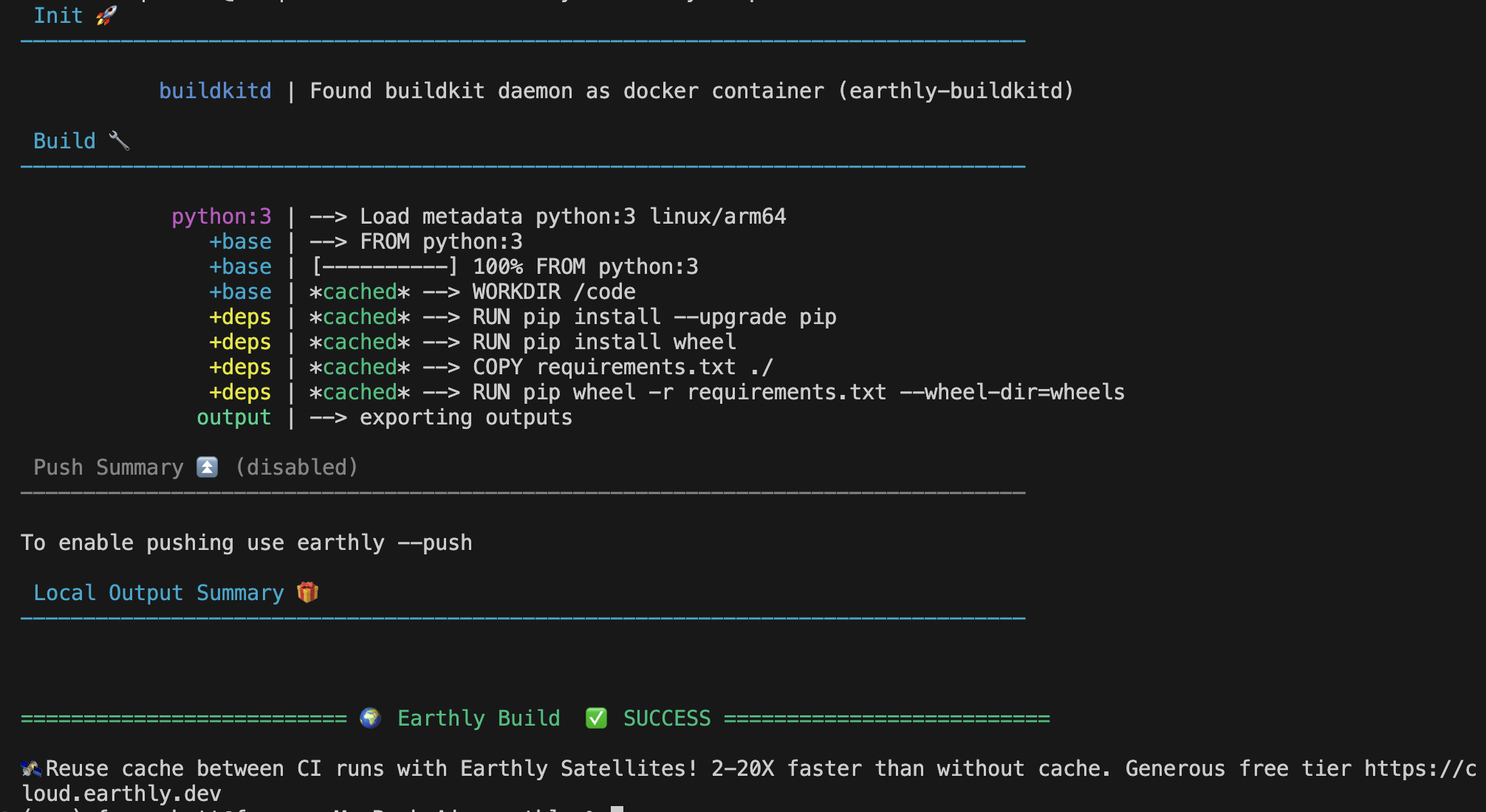
Task: Click the Build section heading
Action: click(x=64, y=141)
